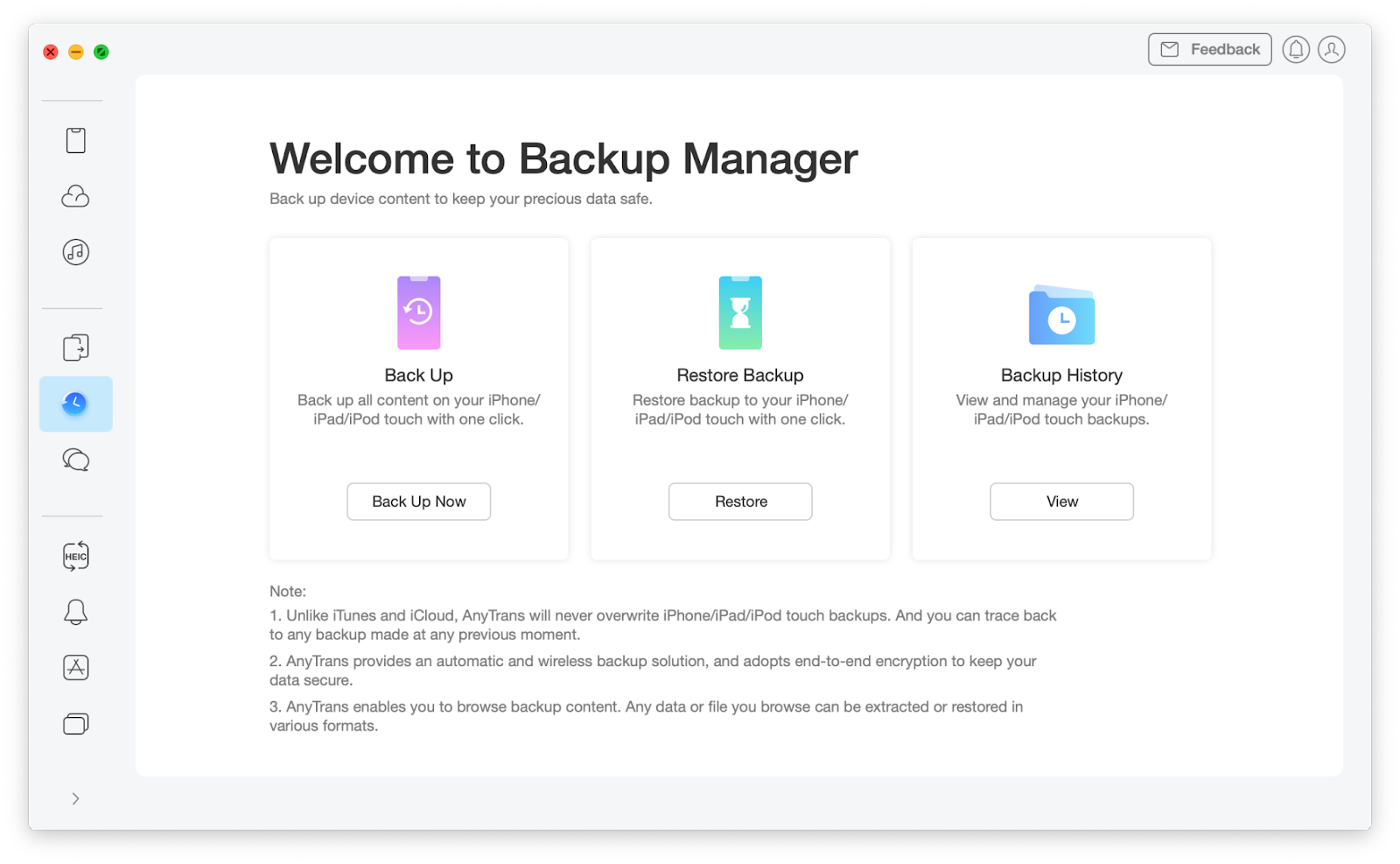Click the Backup History folder illustration
The width and height of the screenshot is (1400, 864).
click(1061, 315)
